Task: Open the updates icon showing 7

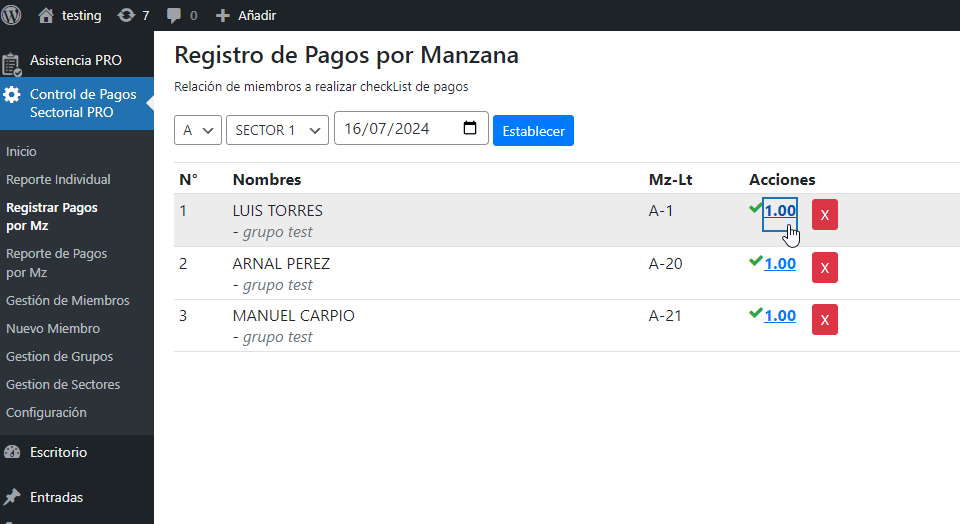Action: pos(126,15)
